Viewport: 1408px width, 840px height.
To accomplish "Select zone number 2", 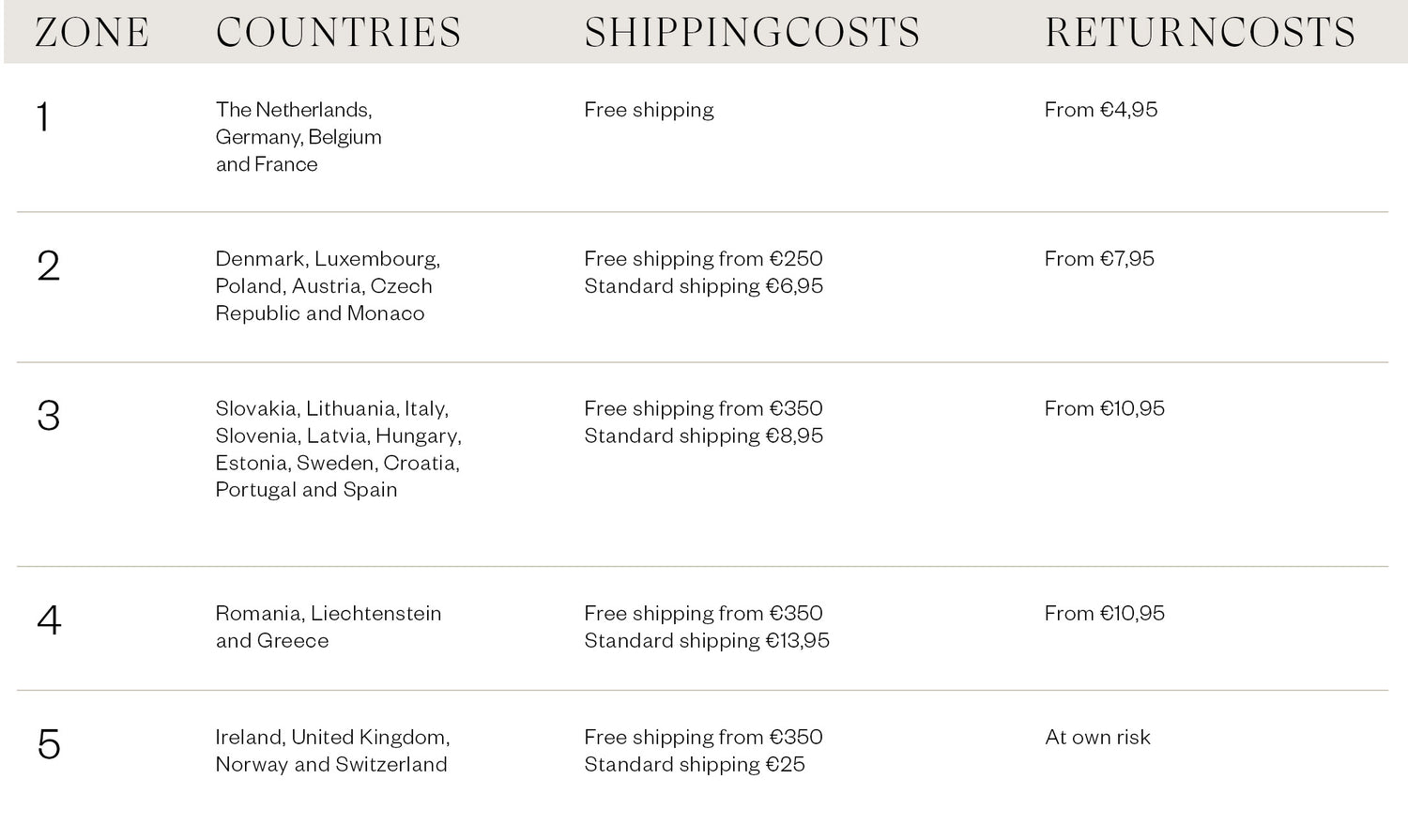I will [48, 267].
